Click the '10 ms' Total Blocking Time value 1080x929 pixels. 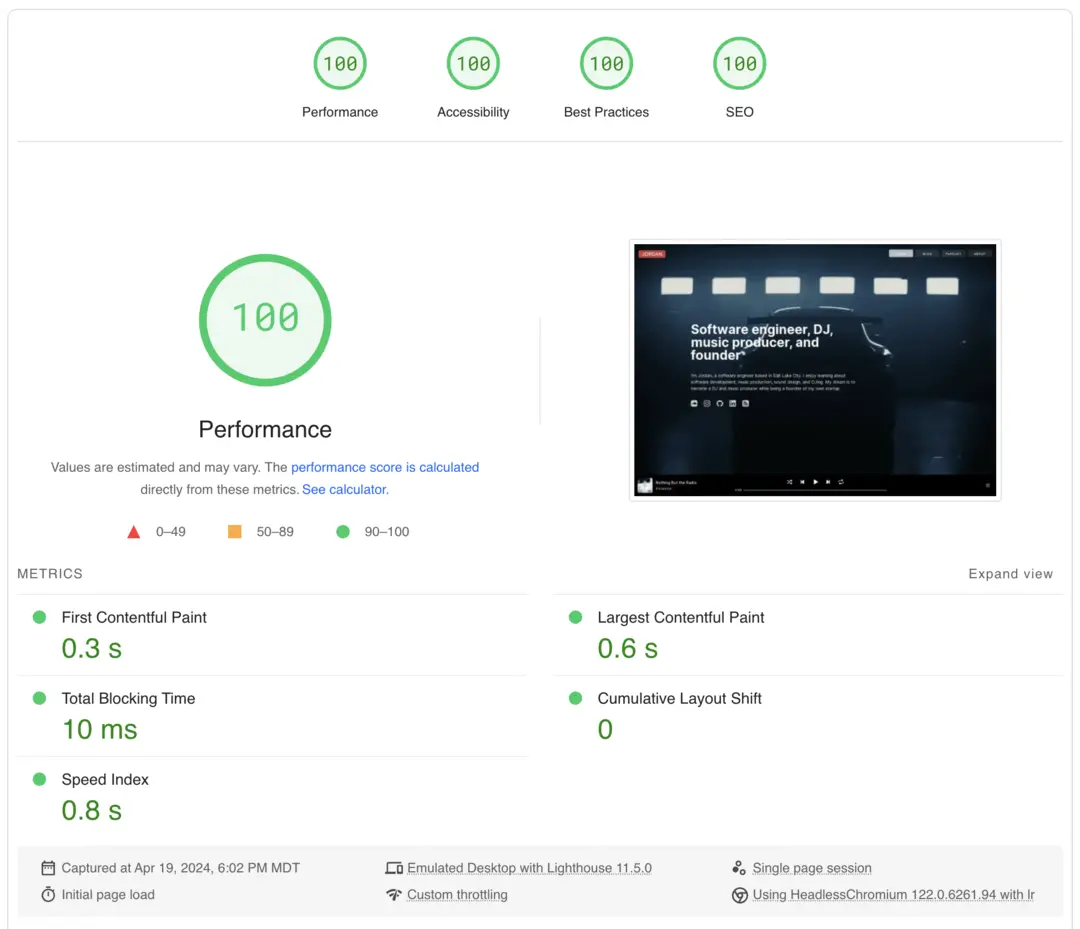100,729
